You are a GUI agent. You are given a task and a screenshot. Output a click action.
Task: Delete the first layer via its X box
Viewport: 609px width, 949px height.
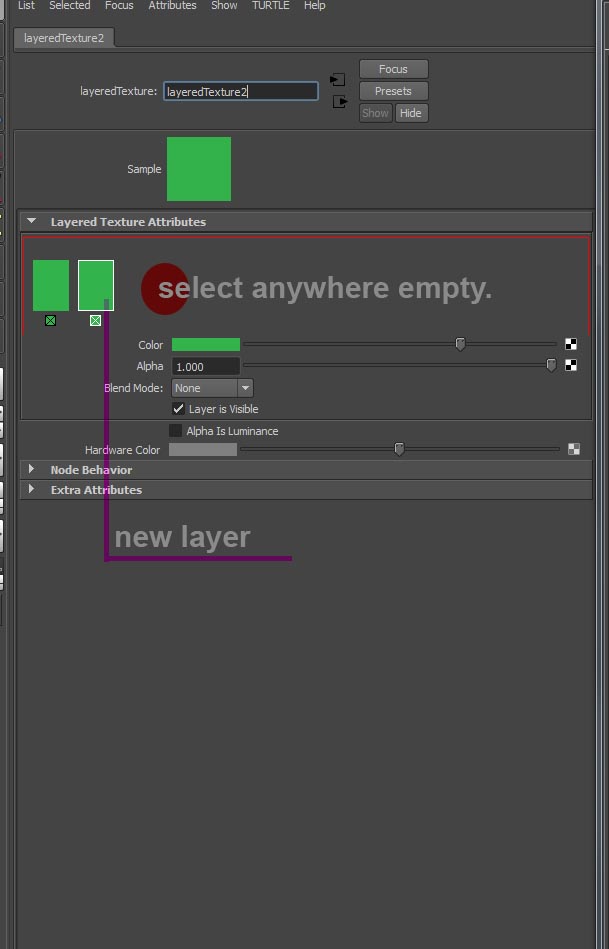pyautogui.click(x=50, y=320)
